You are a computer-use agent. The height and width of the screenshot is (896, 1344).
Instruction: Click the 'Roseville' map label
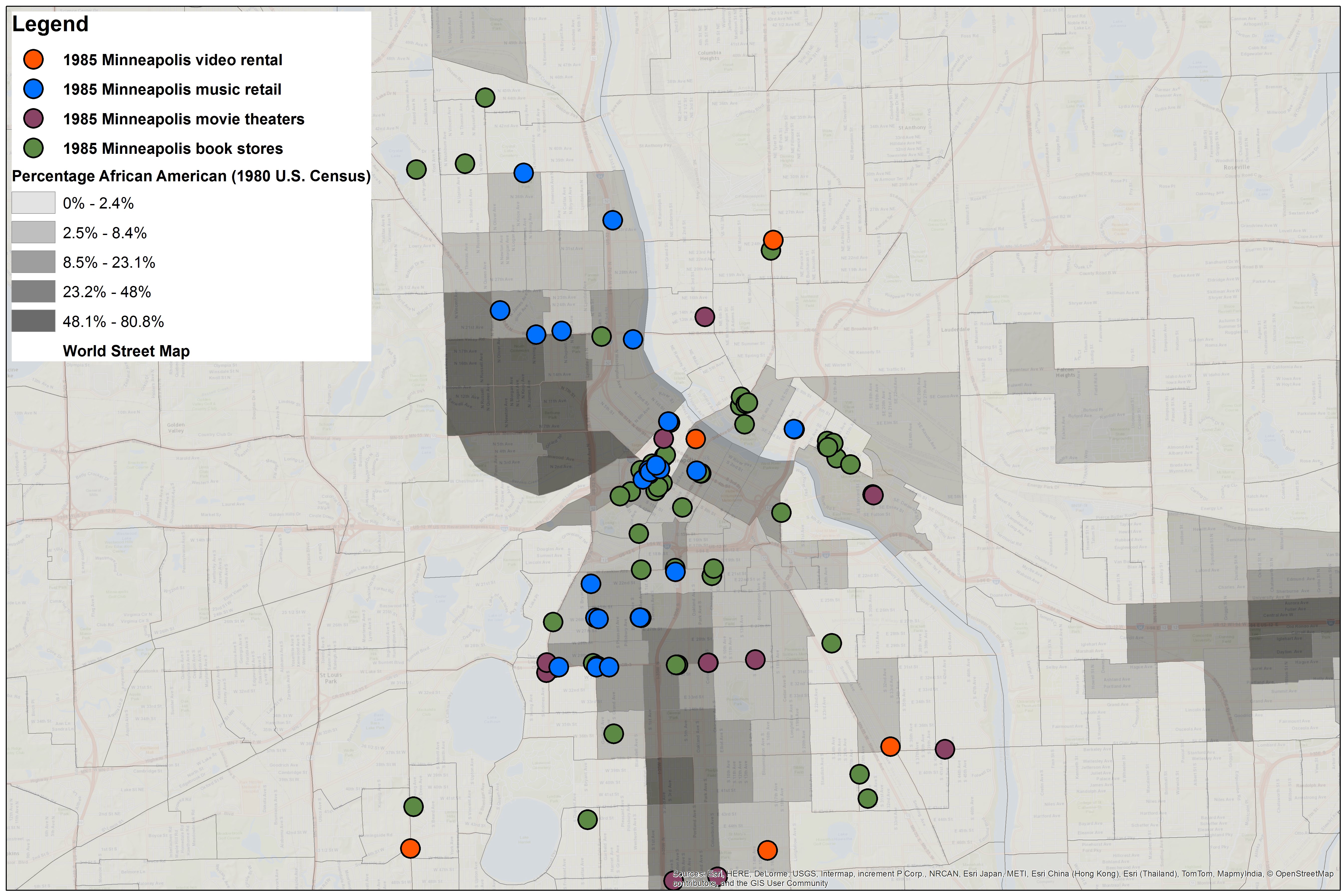tap(1237, 167)
